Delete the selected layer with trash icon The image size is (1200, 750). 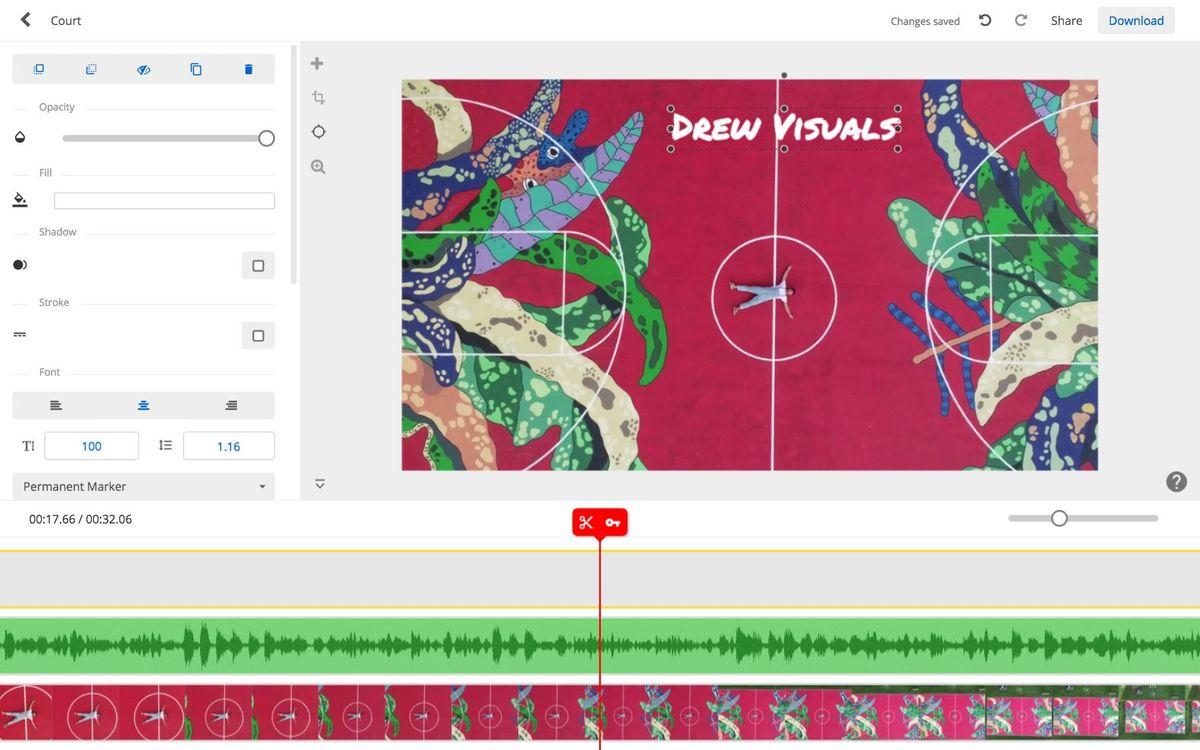[x=248, y=69]
